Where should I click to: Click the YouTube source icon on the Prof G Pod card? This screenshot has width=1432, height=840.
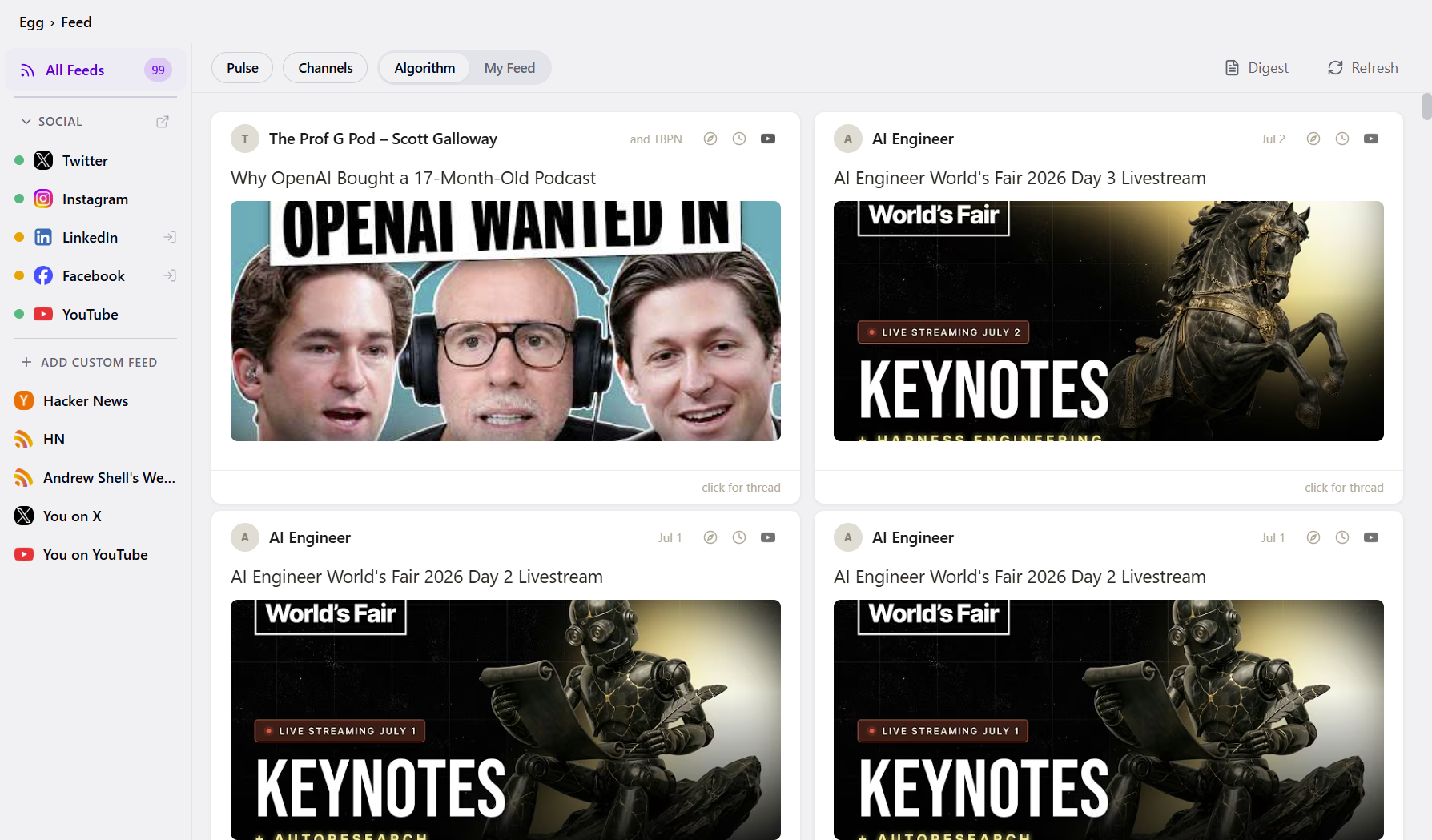pos(768,139)
